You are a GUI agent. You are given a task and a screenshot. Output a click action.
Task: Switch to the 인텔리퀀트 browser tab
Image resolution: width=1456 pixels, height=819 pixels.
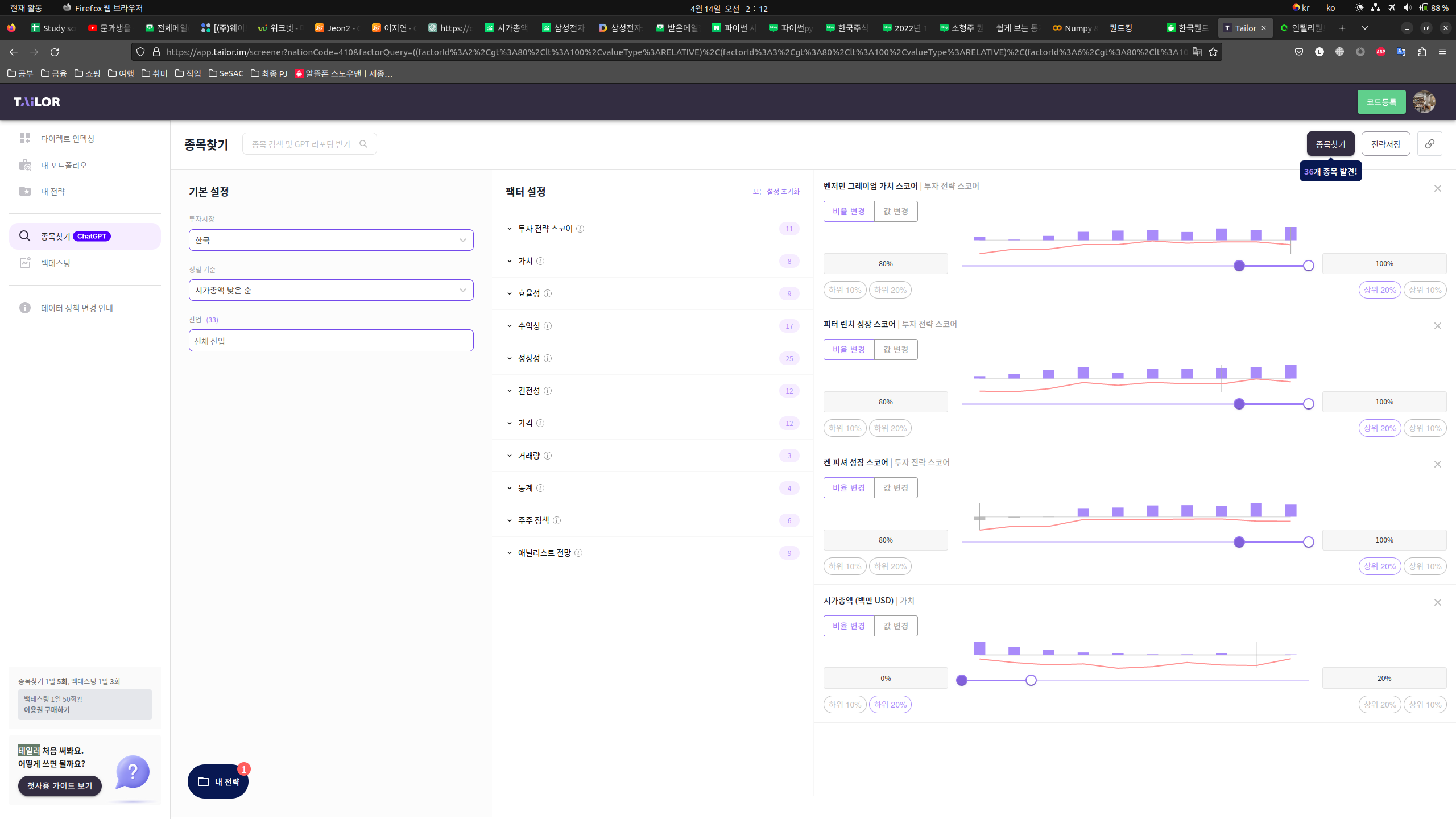click(1302, 28)
